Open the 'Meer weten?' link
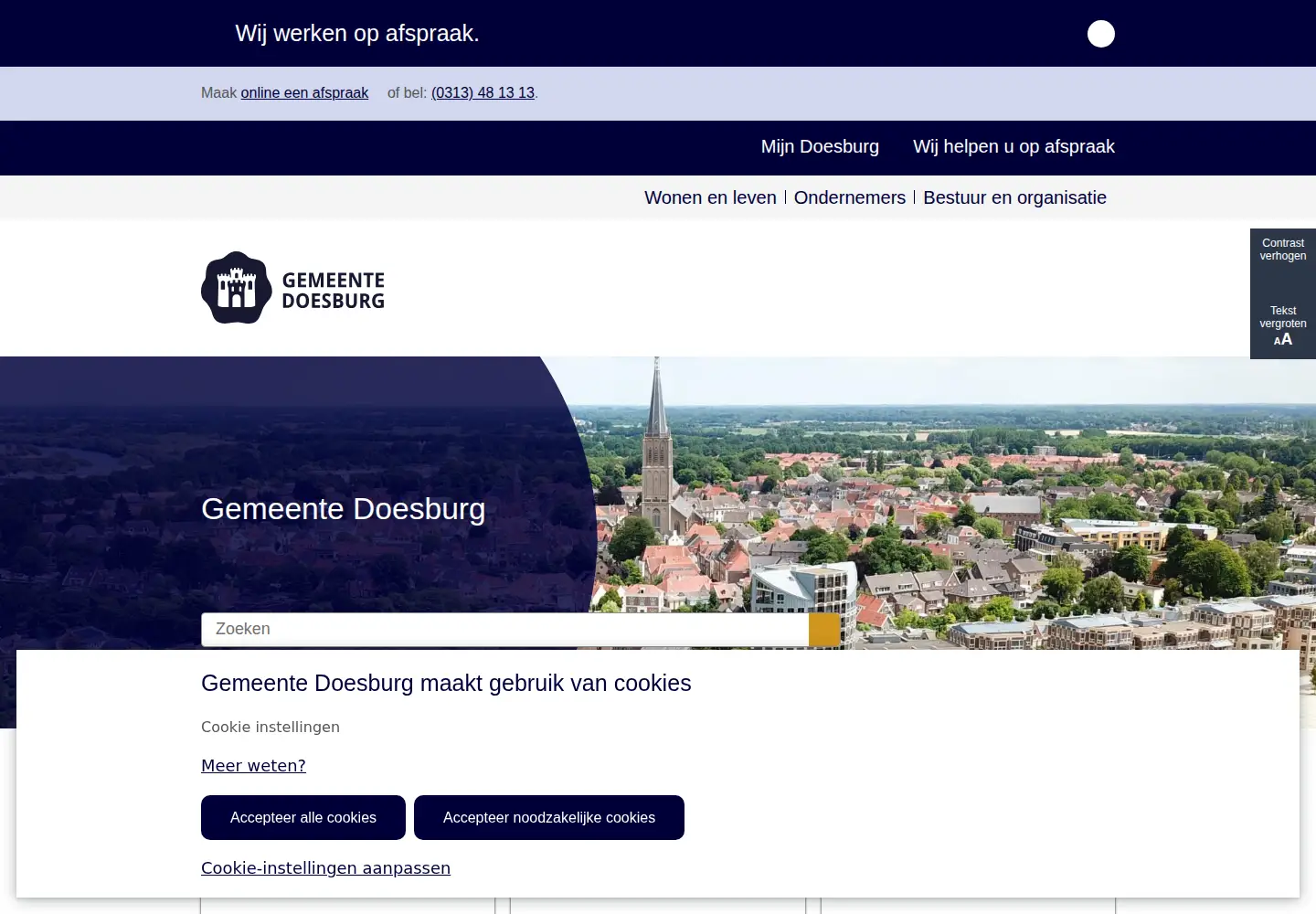Viewport: 1316px width, 914px height. (253, 766)
